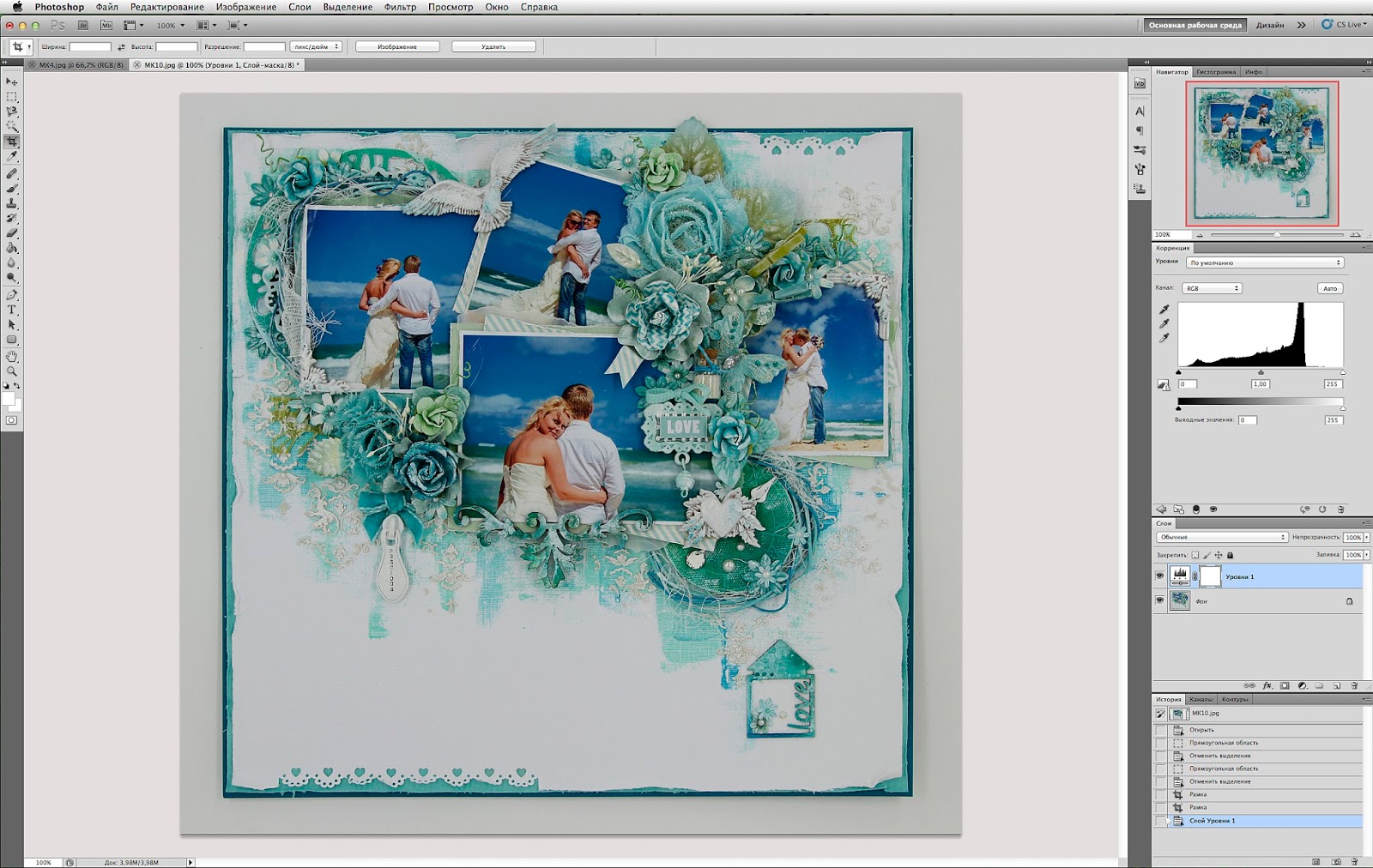Select the Paint Bucket tool
This screenshot has height=868, width=1373.
12,248
